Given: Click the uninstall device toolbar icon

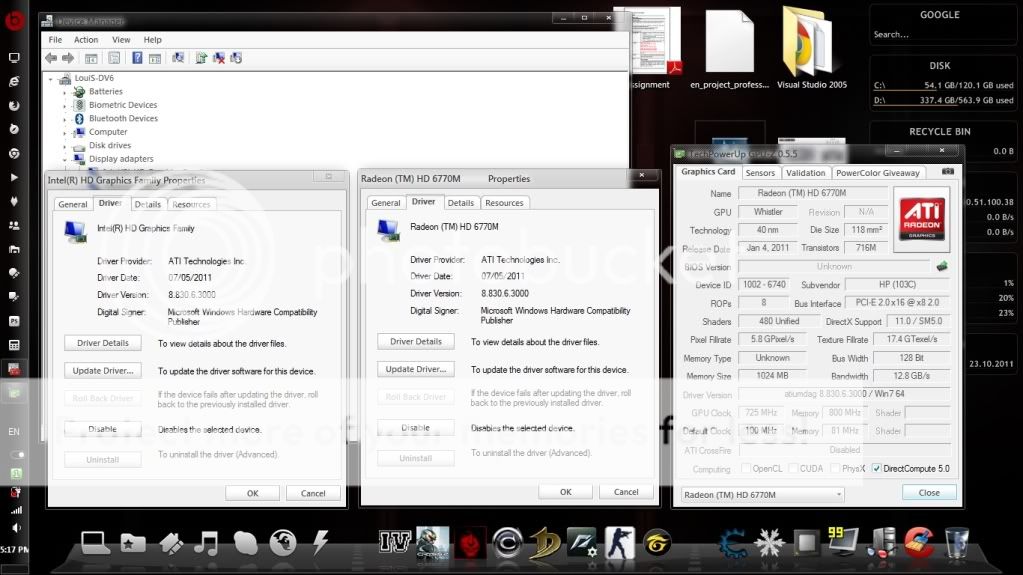Looking at the screenshot, I should click(x=219, y=58).
